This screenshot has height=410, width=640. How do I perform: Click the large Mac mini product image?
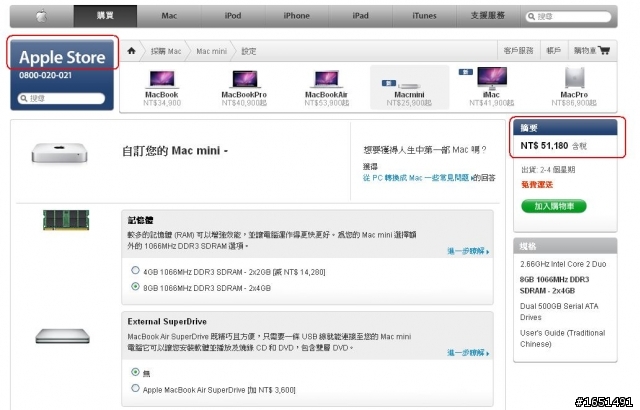pos(60,153)
